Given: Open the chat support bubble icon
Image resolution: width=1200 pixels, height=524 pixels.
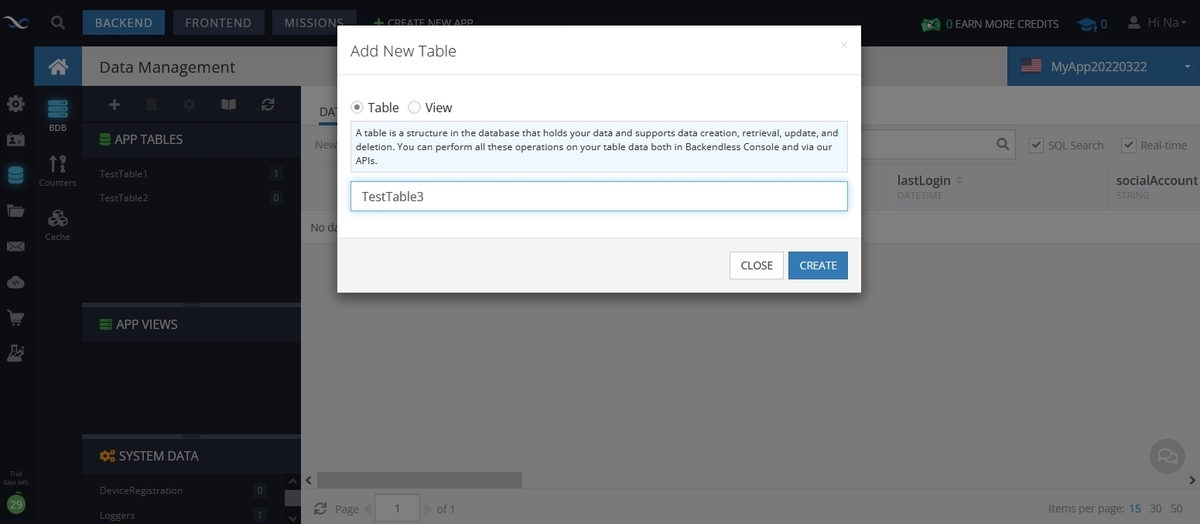Looking at the screenshot, I should point(1166,455).
